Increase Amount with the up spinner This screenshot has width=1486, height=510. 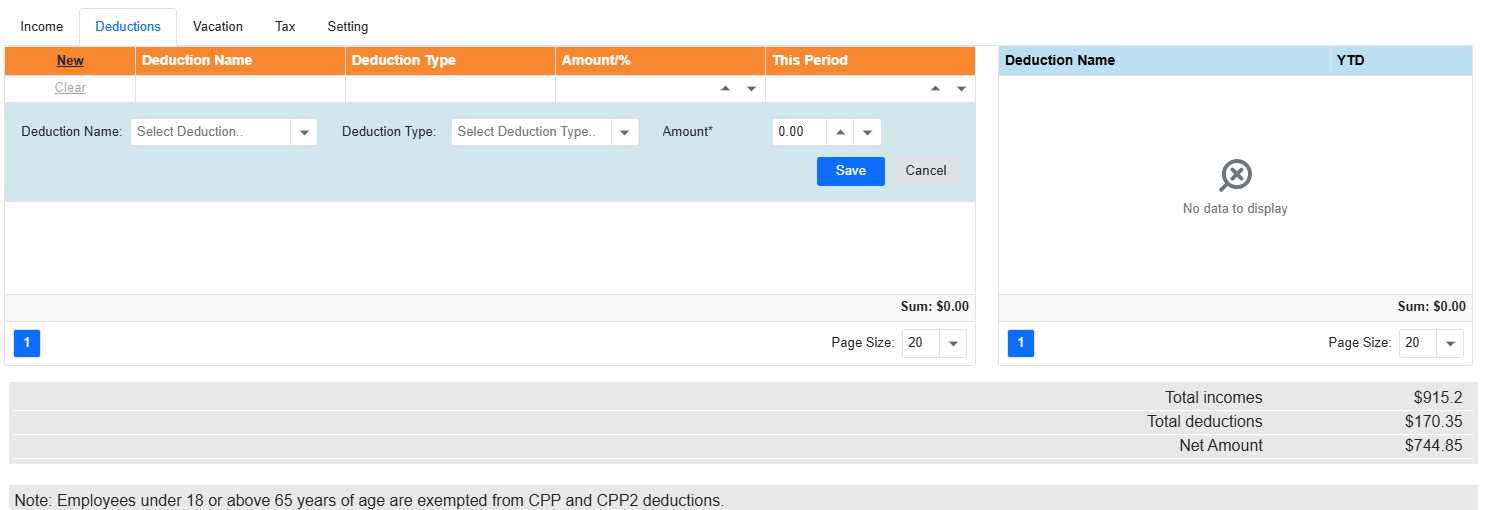841,132
